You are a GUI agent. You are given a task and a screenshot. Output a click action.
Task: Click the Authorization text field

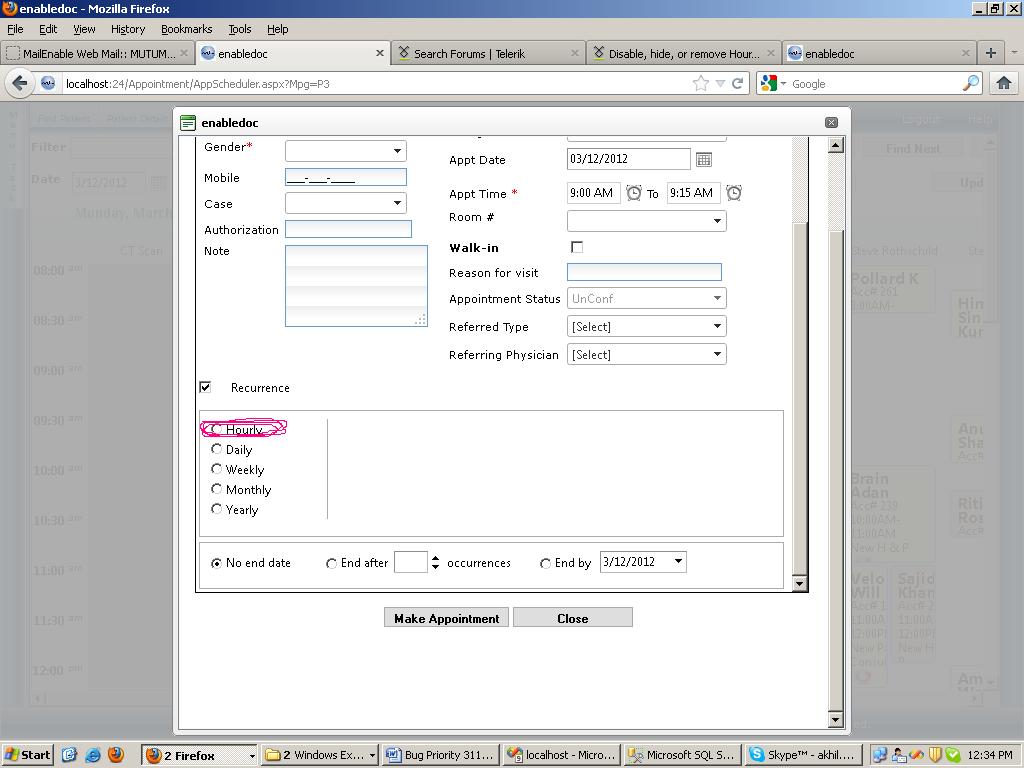click(348, 229)
